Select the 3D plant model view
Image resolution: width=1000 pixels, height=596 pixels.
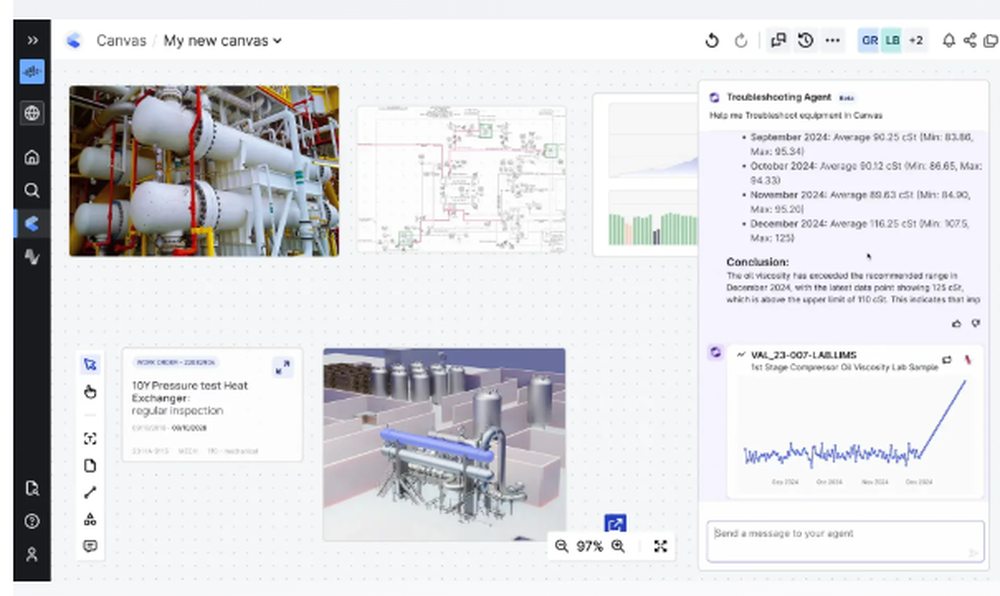(x=444, y=444)
